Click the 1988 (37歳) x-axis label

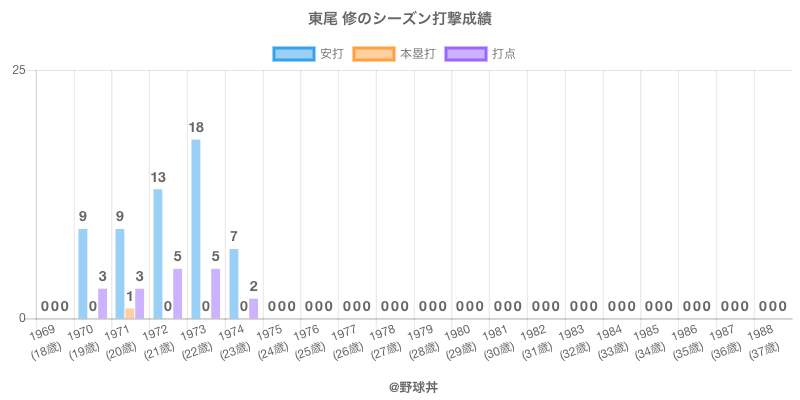pos(763,340)
